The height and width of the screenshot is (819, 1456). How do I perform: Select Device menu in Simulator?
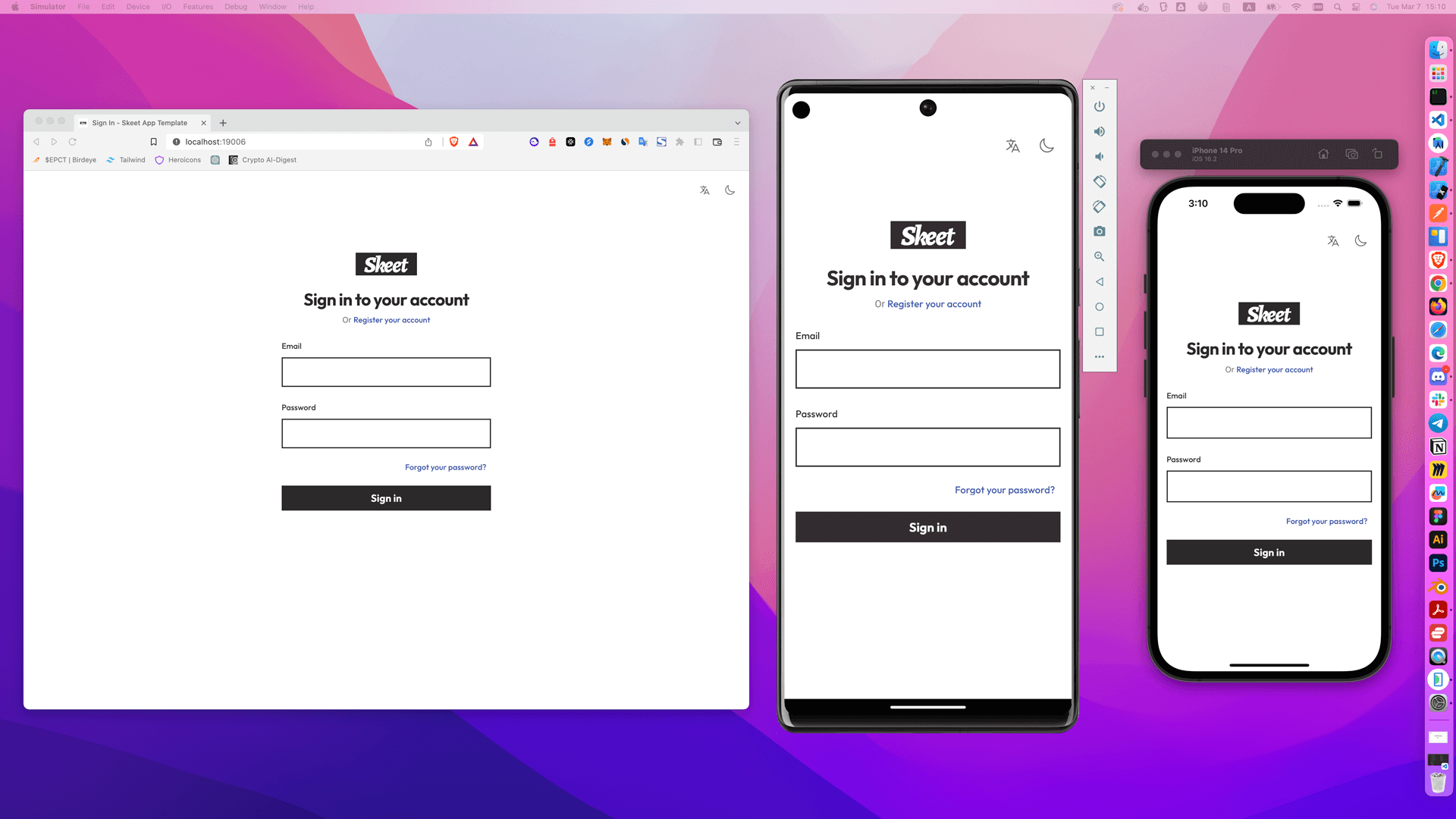(x=137, y=7)
